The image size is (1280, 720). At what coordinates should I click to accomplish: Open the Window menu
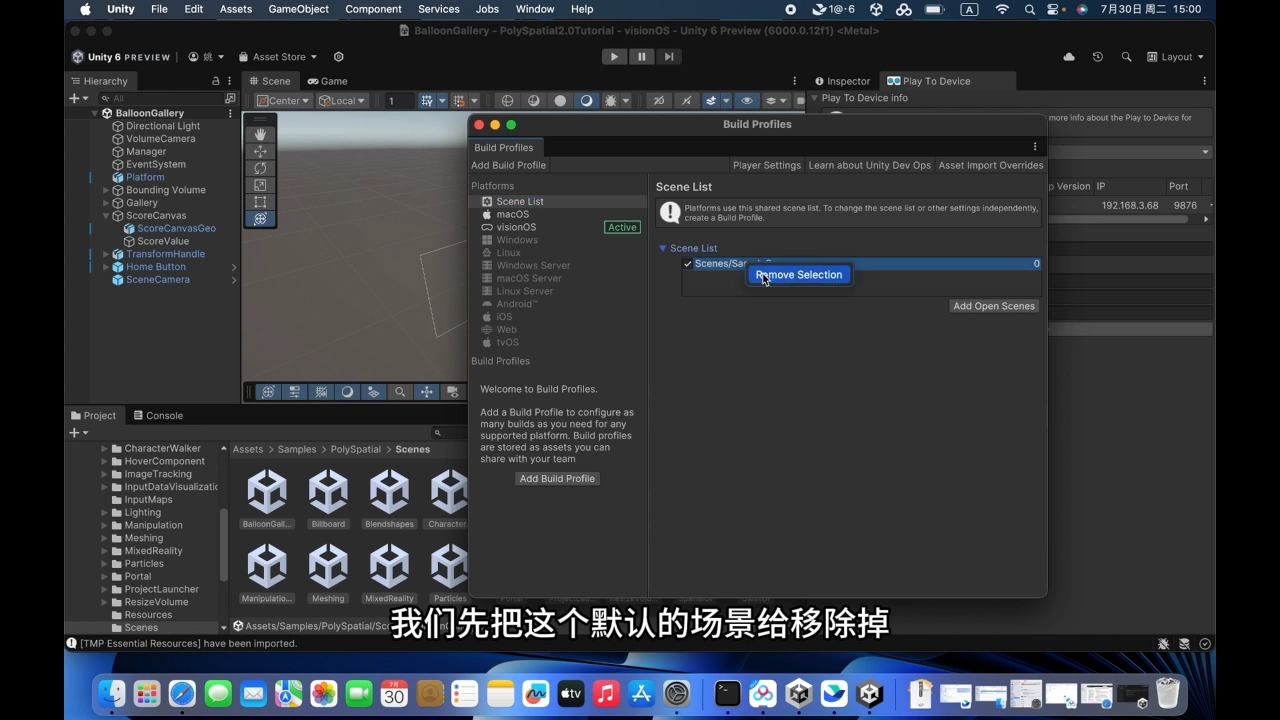pos(535,9)
